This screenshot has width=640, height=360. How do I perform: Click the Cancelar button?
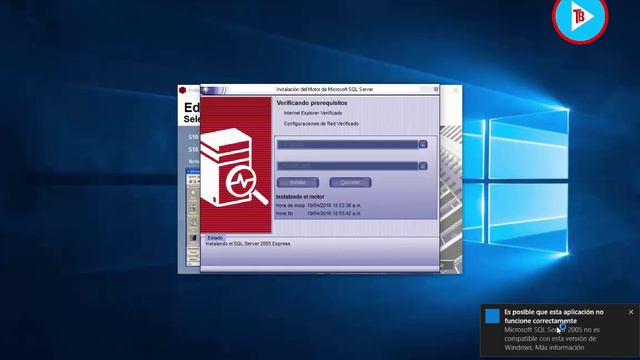(x=350, y=182)
